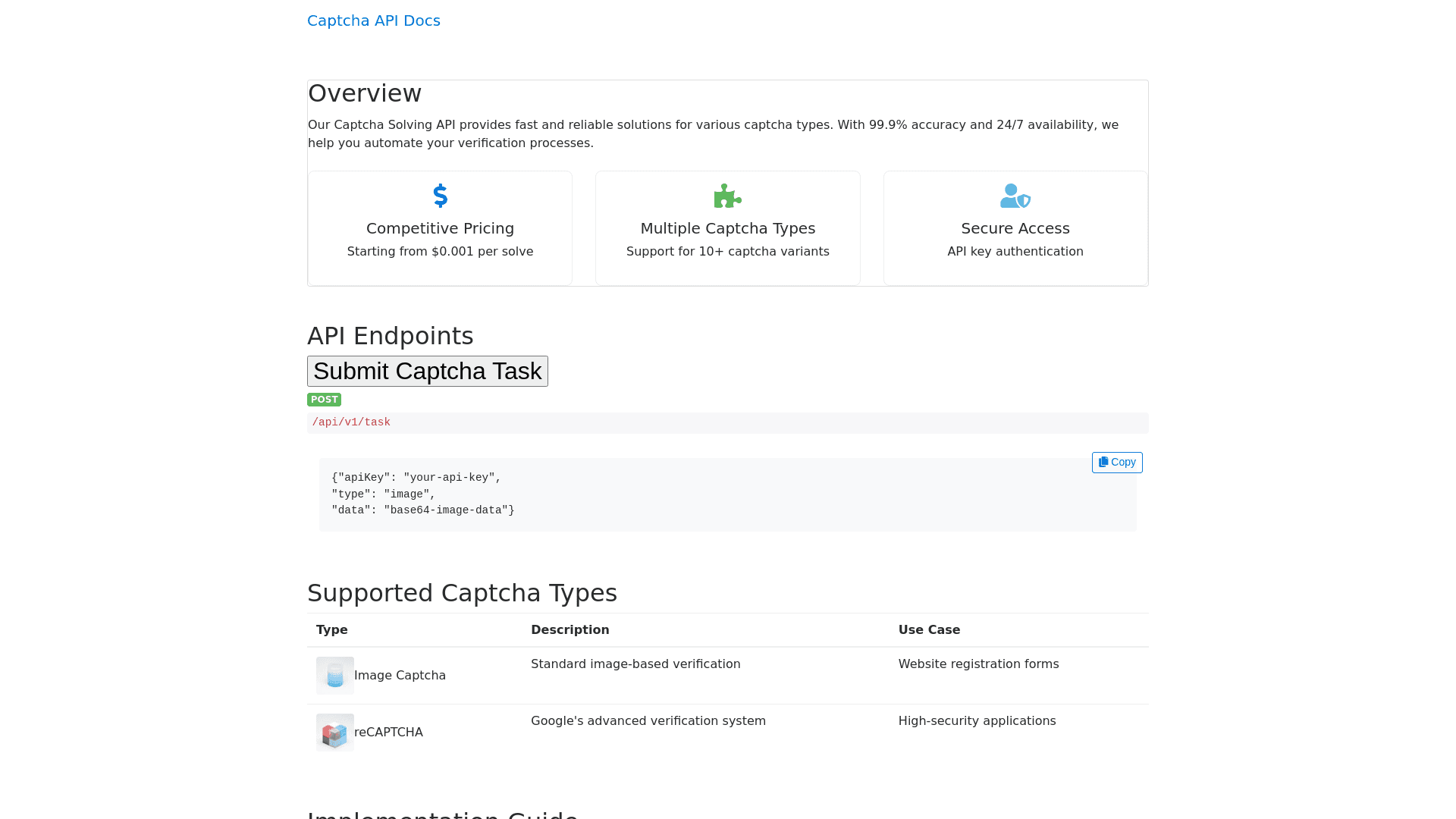Viewport: 1456px width, 819px height.
Task: Click the green POST method badge
Action: tap(324, 400)
